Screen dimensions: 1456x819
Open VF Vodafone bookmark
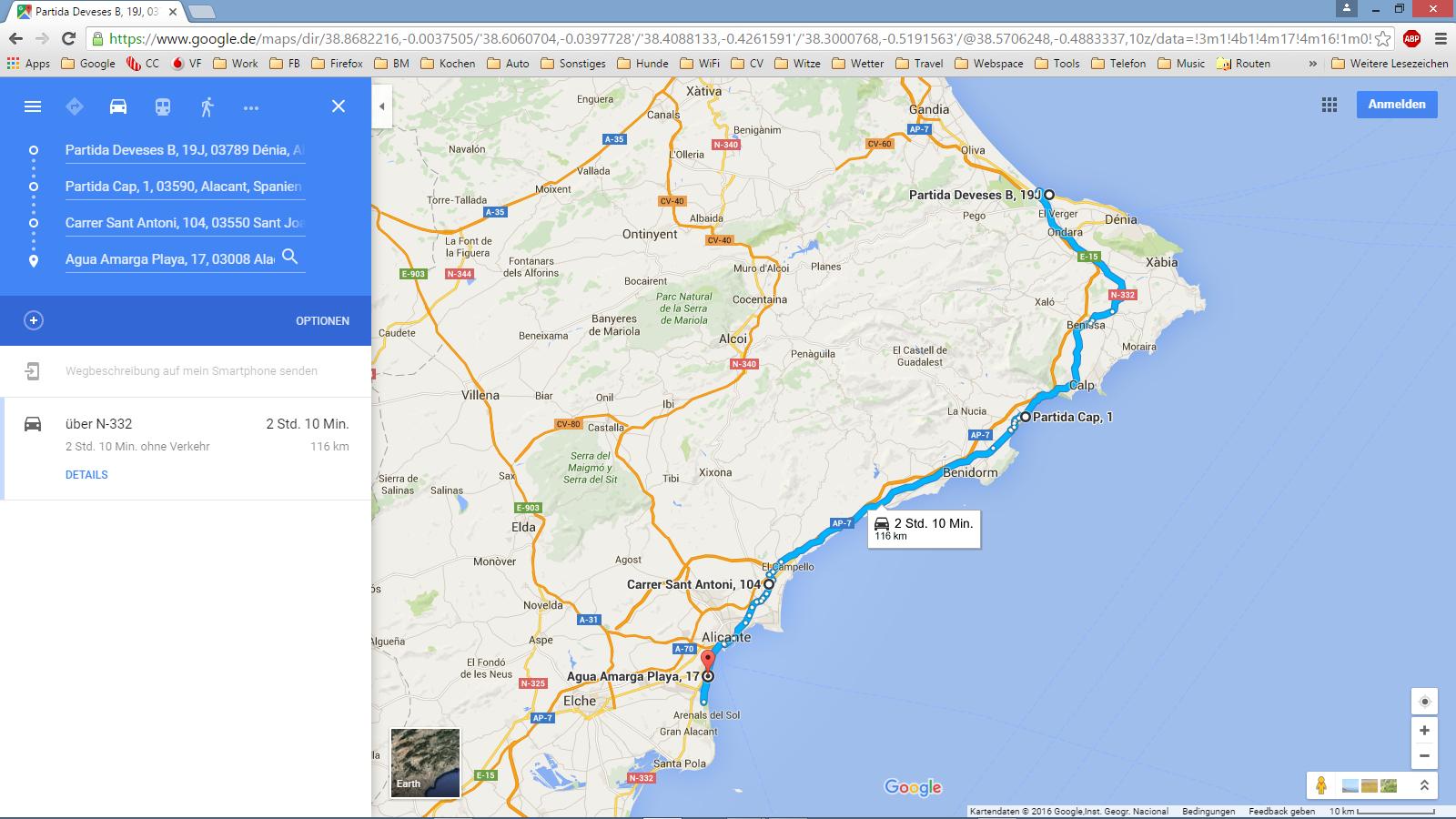point(187,64)
